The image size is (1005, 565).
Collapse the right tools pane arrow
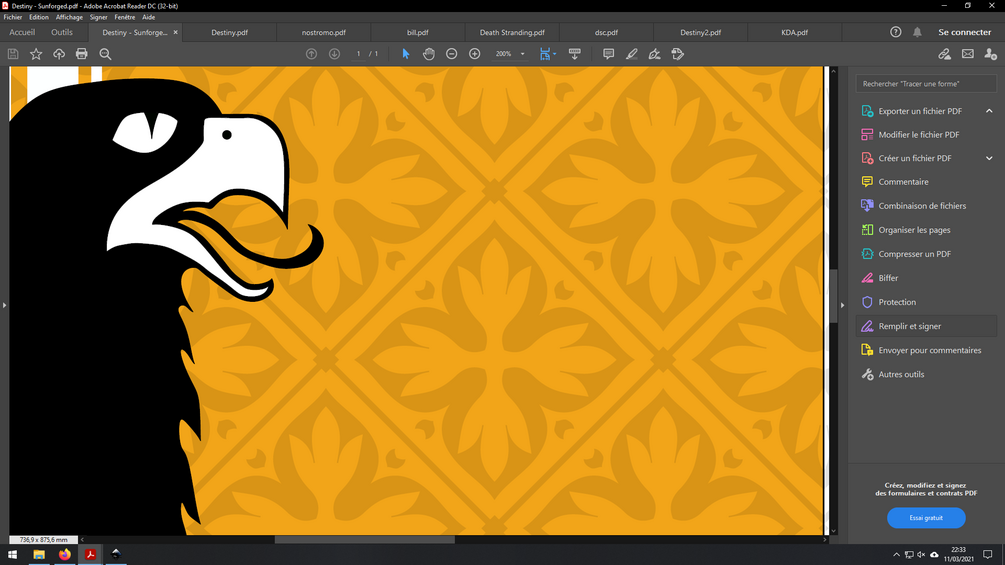pos(842,305)
